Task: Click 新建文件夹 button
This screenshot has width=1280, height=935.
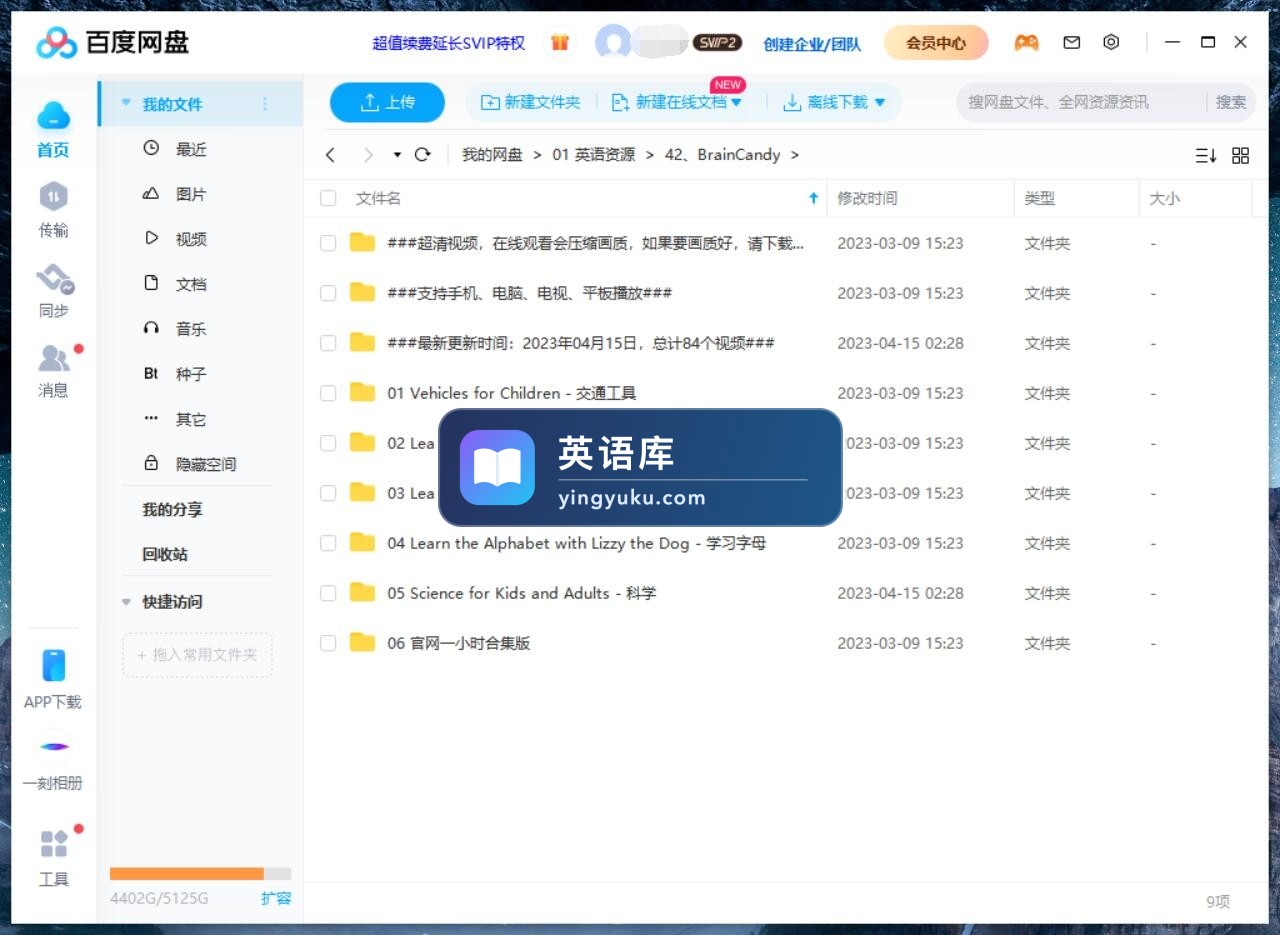Action: pyautogui.click(x=531, y=102)
